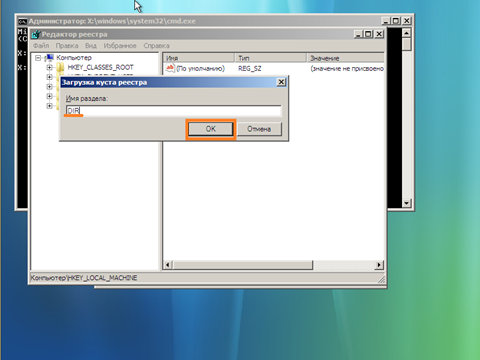Click the cmd window vertical scrollbar thumb

click(x=406, y=44)
